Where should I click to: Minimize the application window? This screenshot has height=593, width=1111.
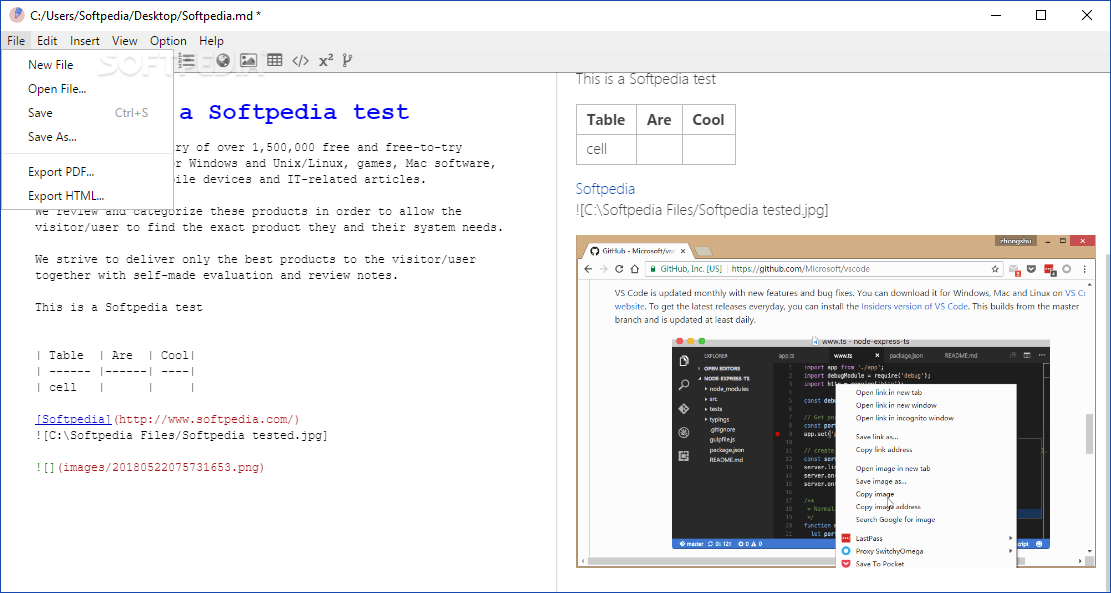pyautogui.click(x=996, y=15)
